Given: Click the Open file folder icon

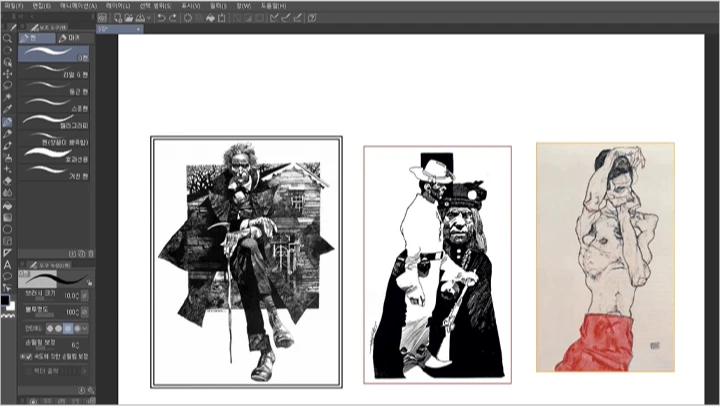Looking at the screenshot, I should [129, 18].
